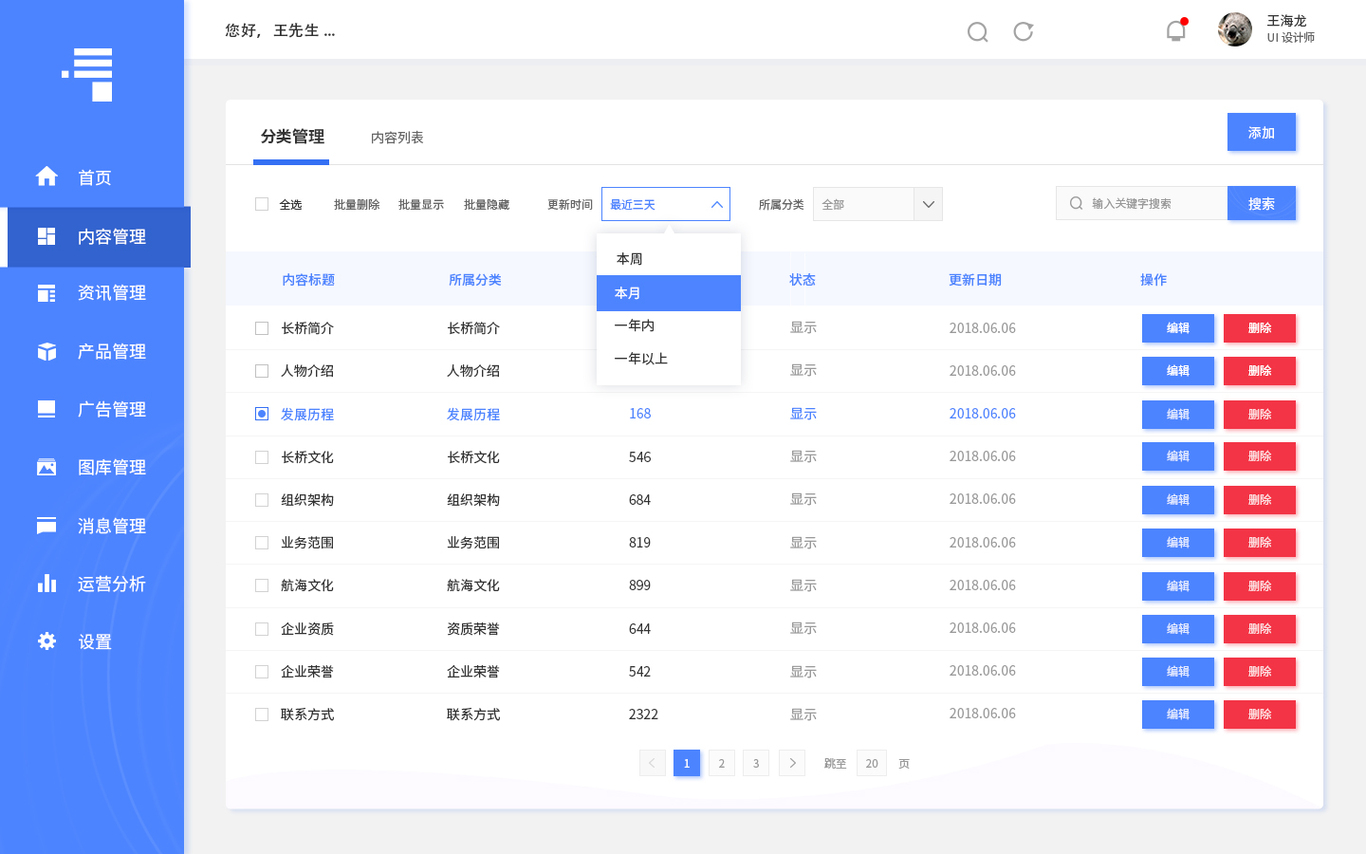Click the grid icon beside 内容管理
This screenshot has width=1366, height=854.
pyautogui.click(x=47, y=236)
